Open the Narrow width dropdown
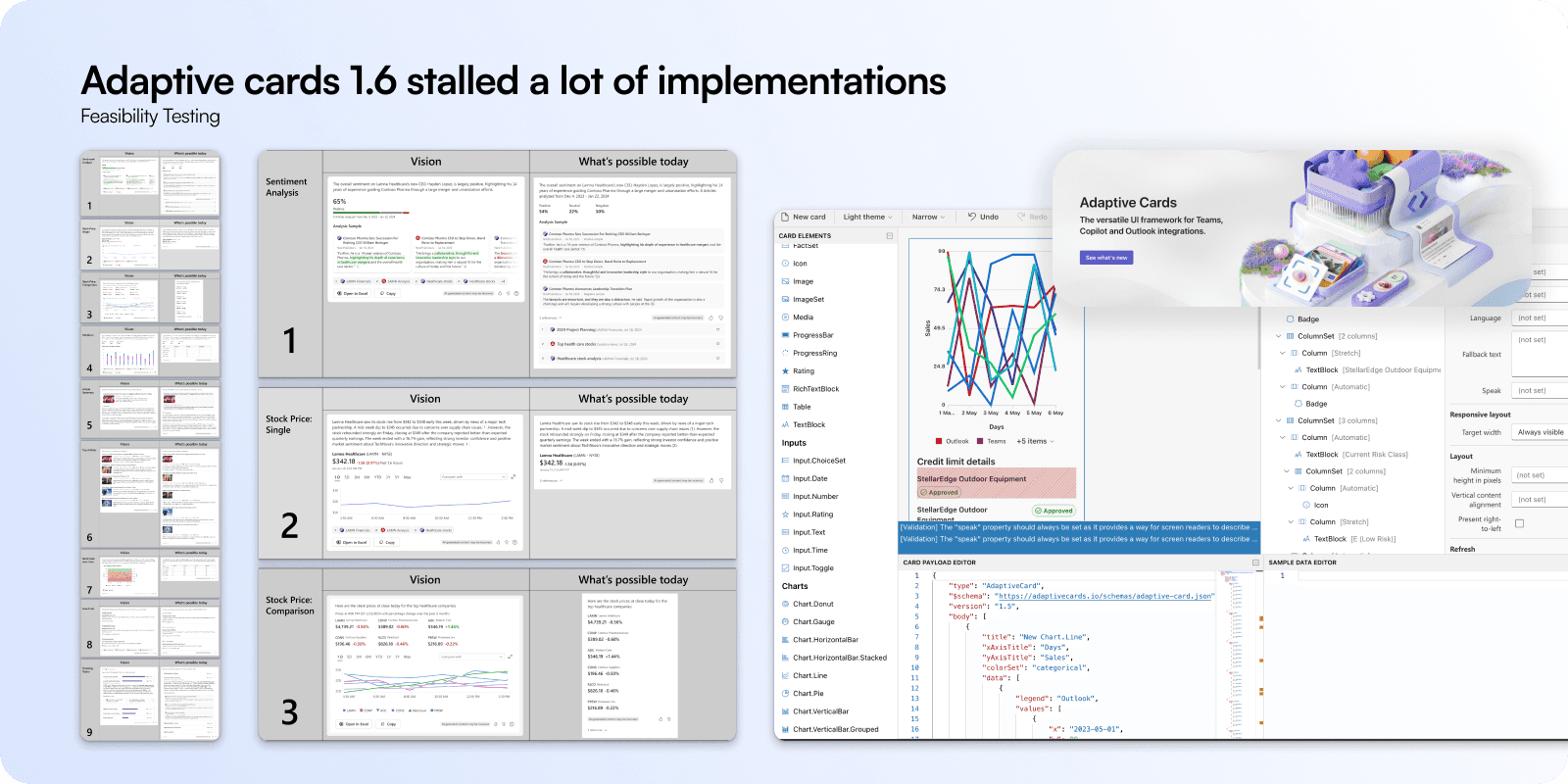Viewport: 1568px width, 784px height. tap(928, 217)
